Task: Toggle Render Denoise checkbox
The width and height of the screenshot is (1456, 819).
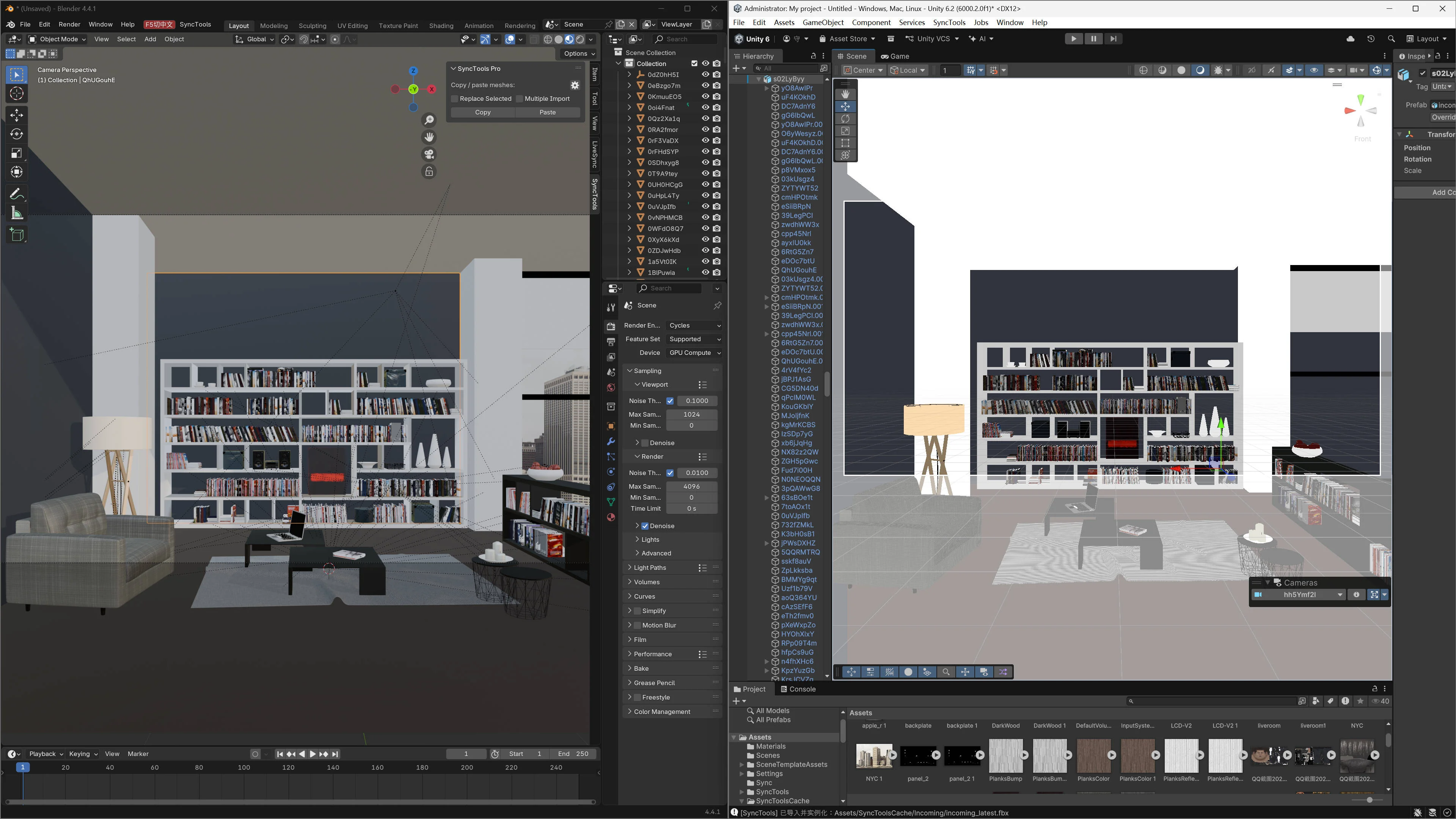Action: (x=645, y=526)
